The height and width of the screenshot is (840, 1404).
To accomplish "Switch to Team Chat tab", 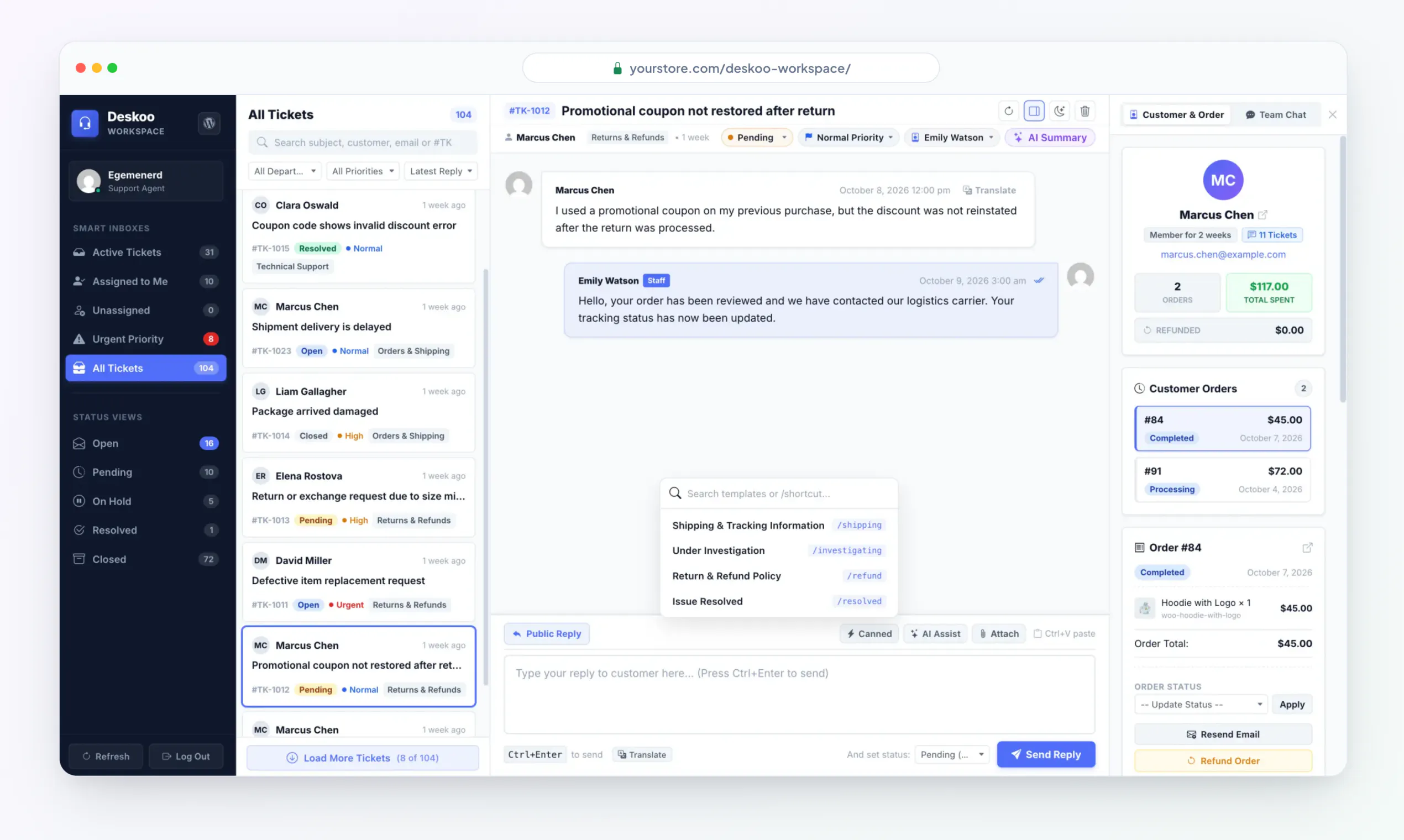I will point(1276,115).
